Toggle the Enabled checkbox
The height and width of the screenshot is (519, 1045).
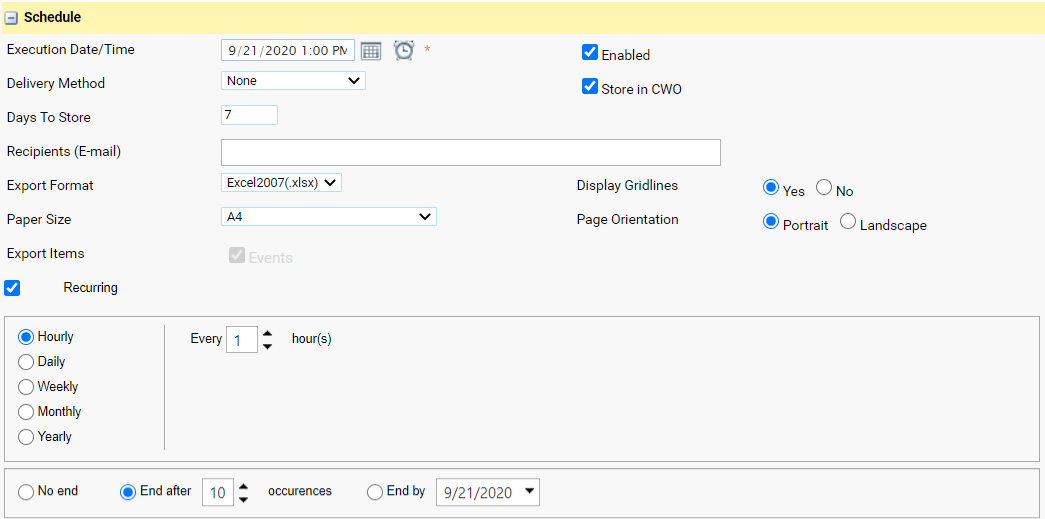[589, 53]
